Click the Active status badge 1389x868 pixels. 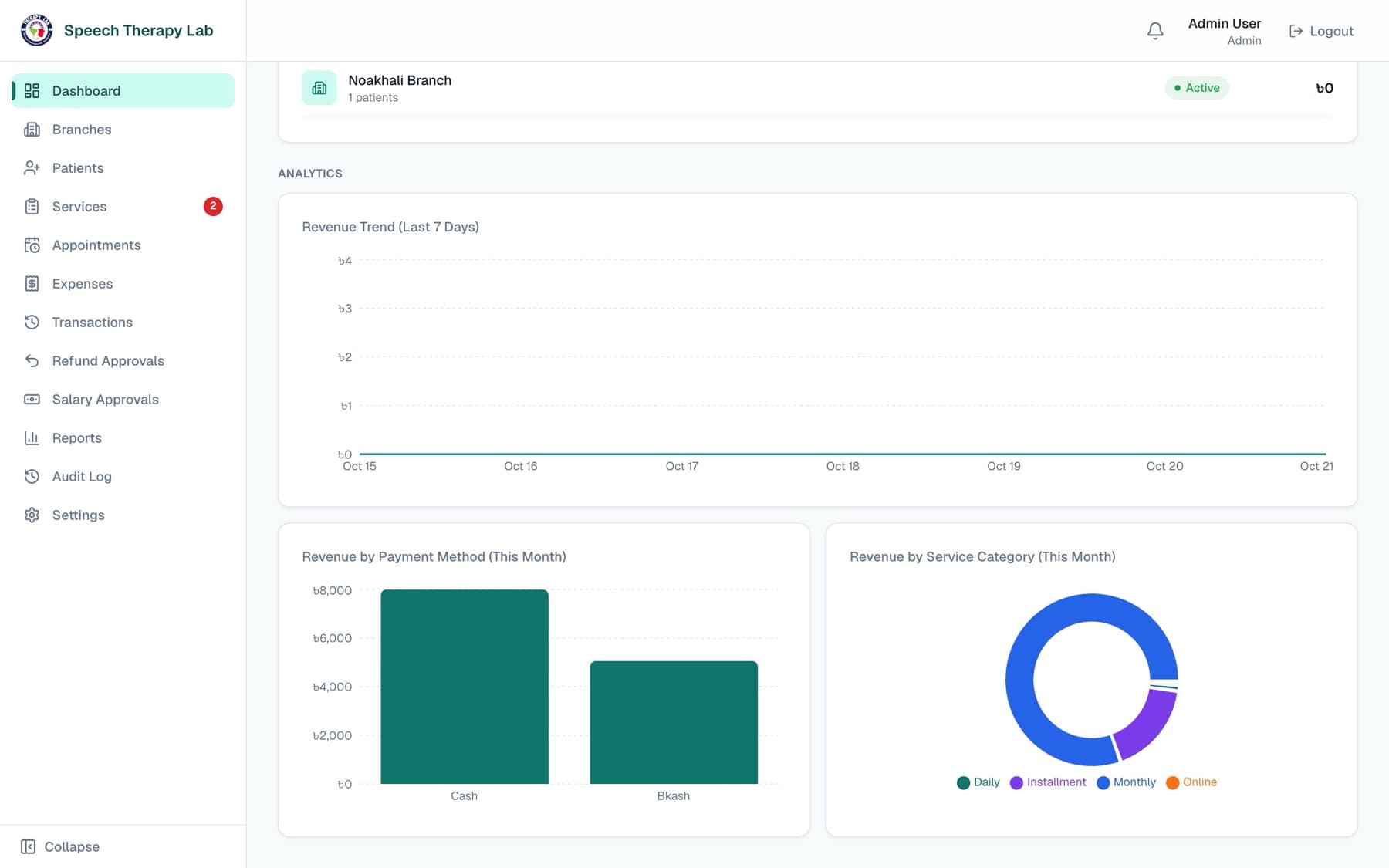[1197, 88]
